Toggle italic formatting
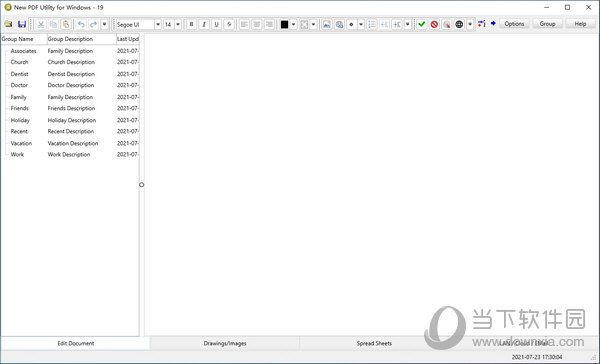This screenshot has height=364, width=600. (204, 24)
